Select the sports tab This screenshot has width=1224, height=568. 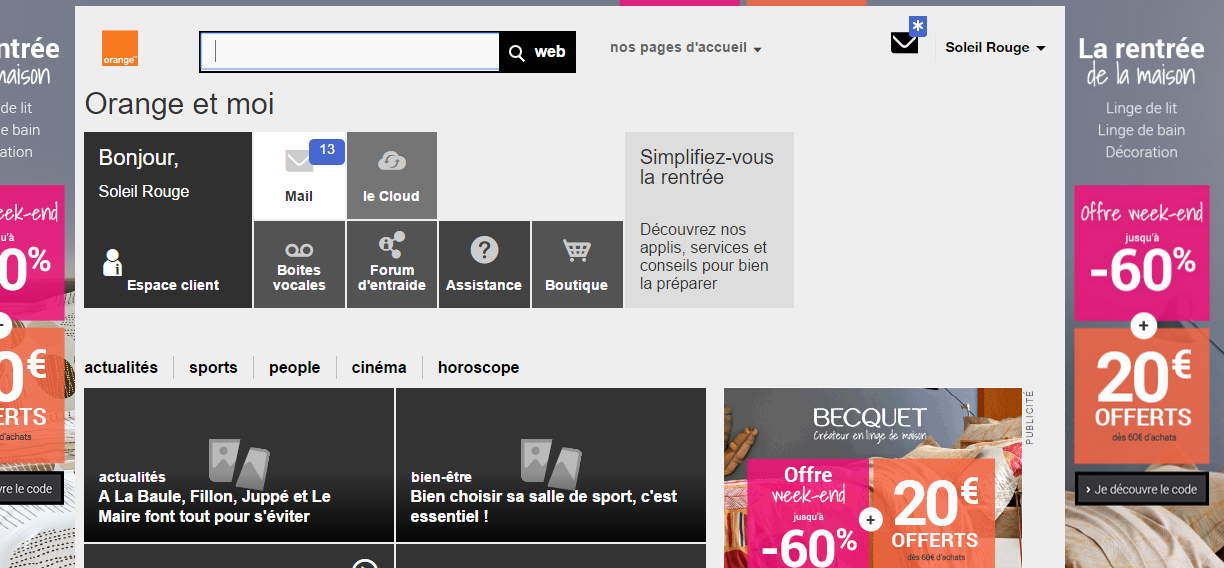pos(213,367)
